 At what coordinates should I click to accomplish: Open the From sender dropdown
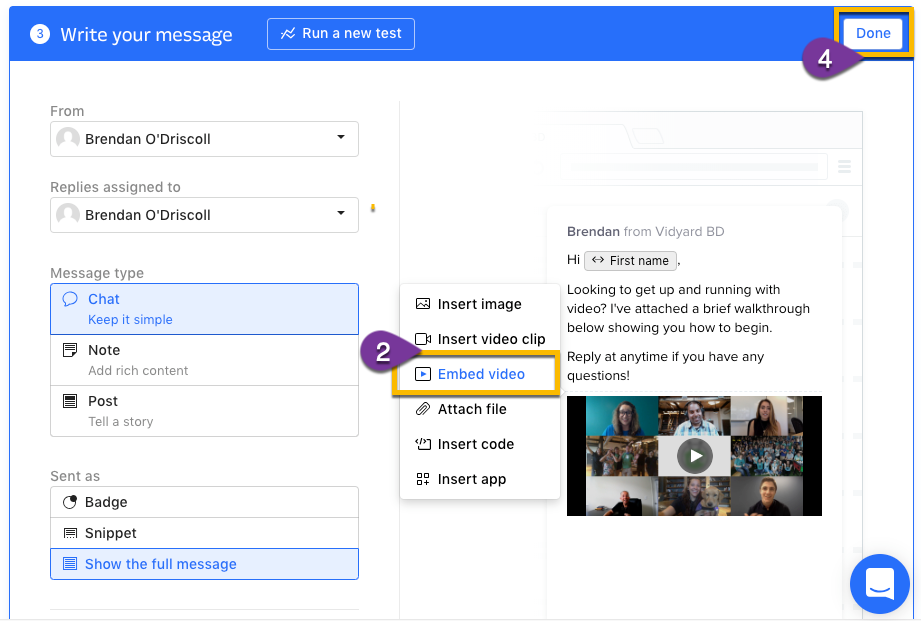pos(204,139)
